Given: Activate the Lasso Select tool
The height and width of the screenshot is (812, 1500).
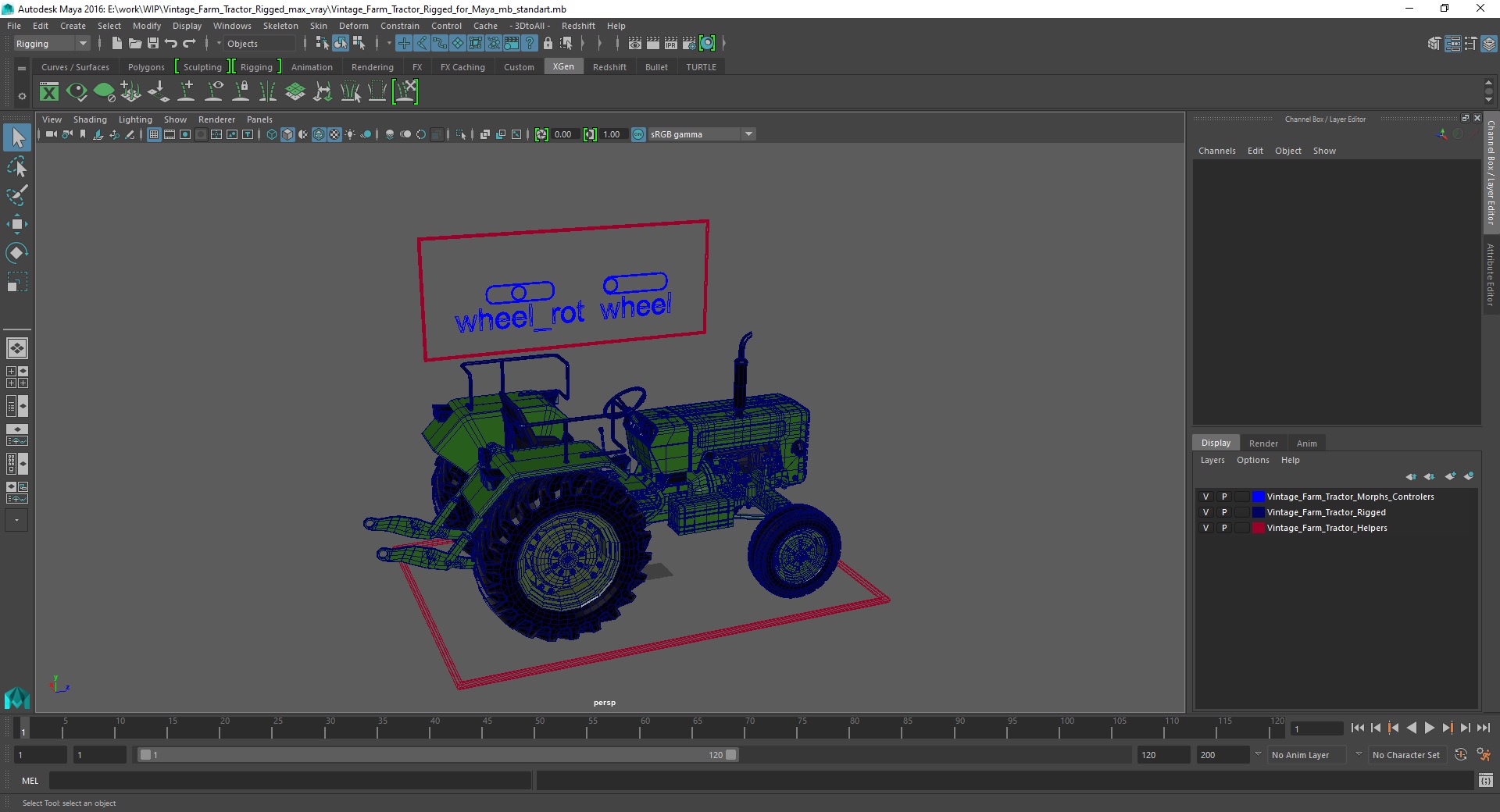Looking at the screenshot, I should (17, 167).
